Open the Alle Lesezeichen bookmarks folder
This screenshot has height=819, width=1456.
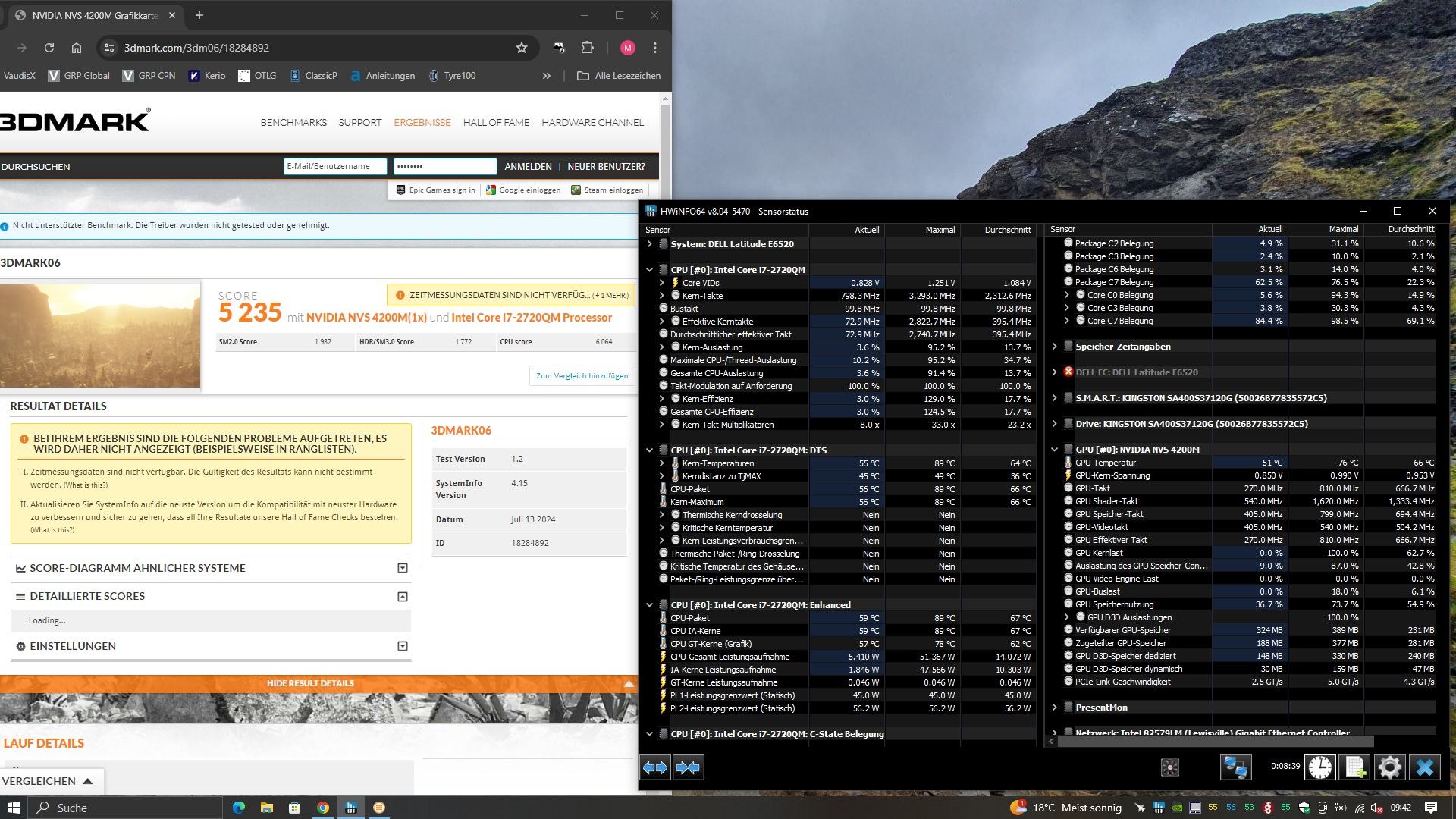[619, 76]
